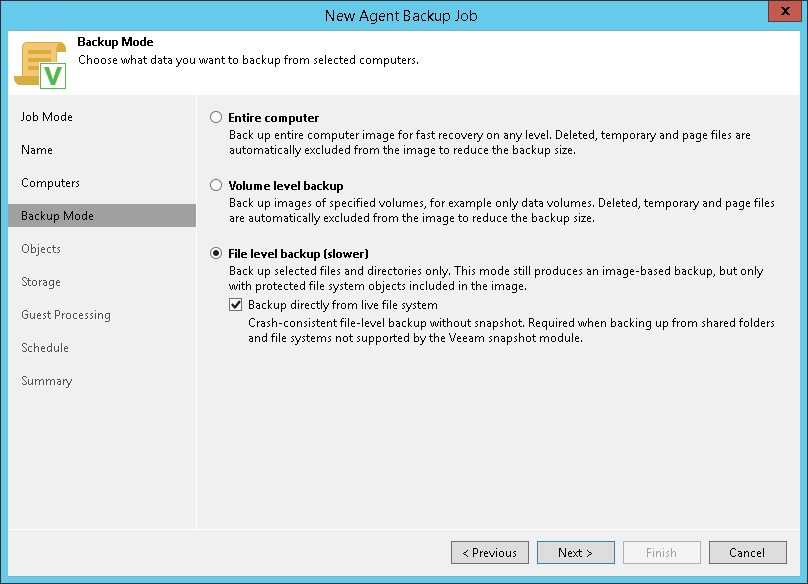Go to the Job Mode step
The width and height of the screenshot is (808, 584).
tap(47, 117)
